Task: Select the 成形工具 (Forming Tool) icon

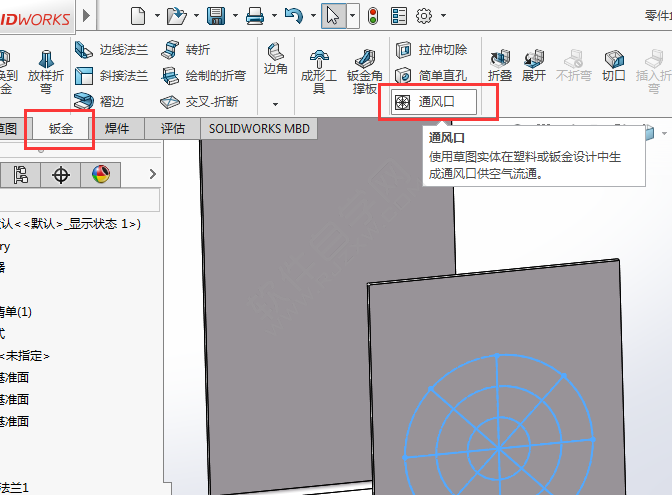Action: 319,70
